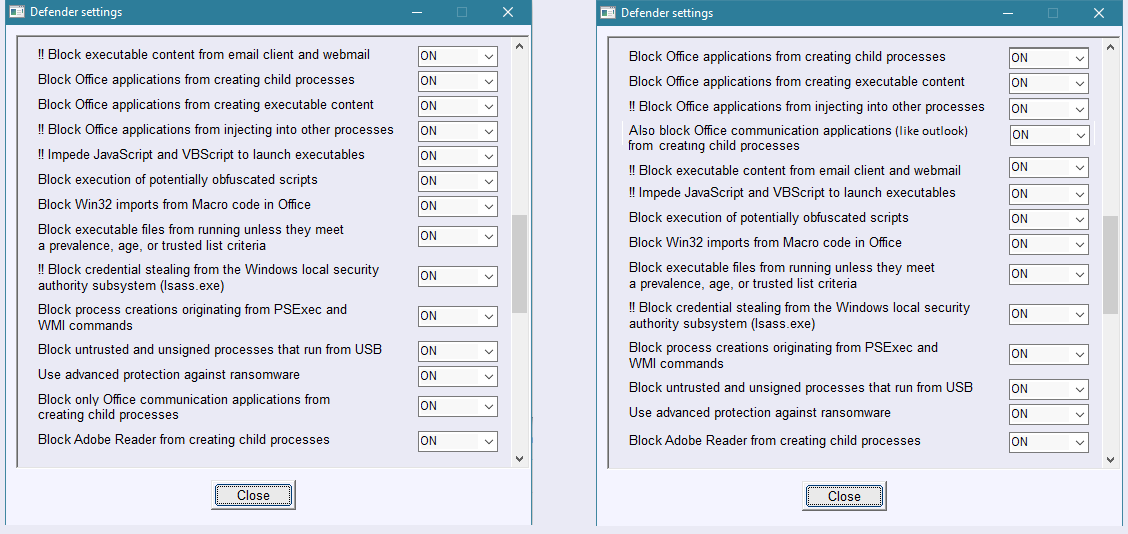Open the right window's PSExec and WMI rule dropdown
The image size is (1128, 534).
tap(1048, 354)
